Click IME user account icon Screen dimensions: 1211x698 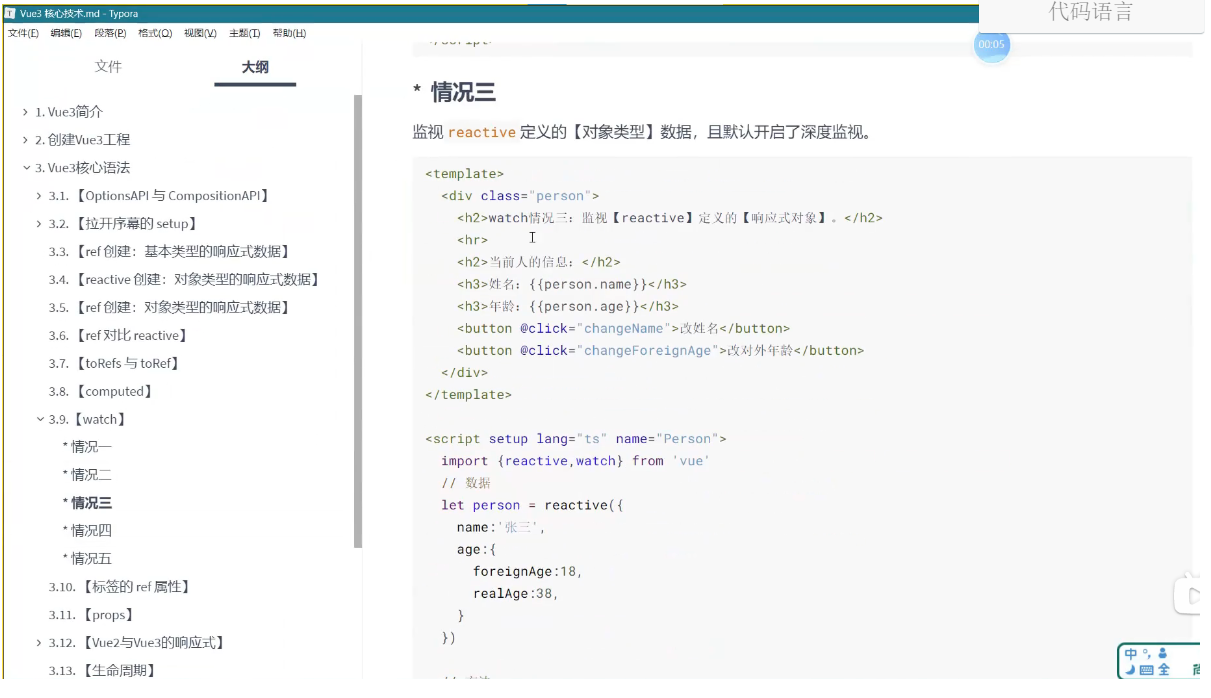coord(1163,654)
